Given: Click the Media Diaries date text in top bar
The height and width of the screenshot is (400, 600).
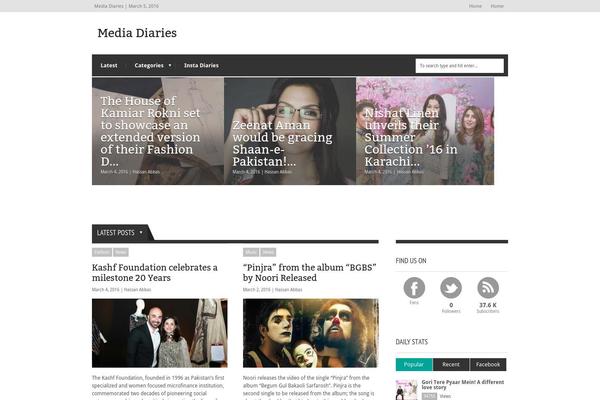Looking at the screenshot, I should 126,6.
